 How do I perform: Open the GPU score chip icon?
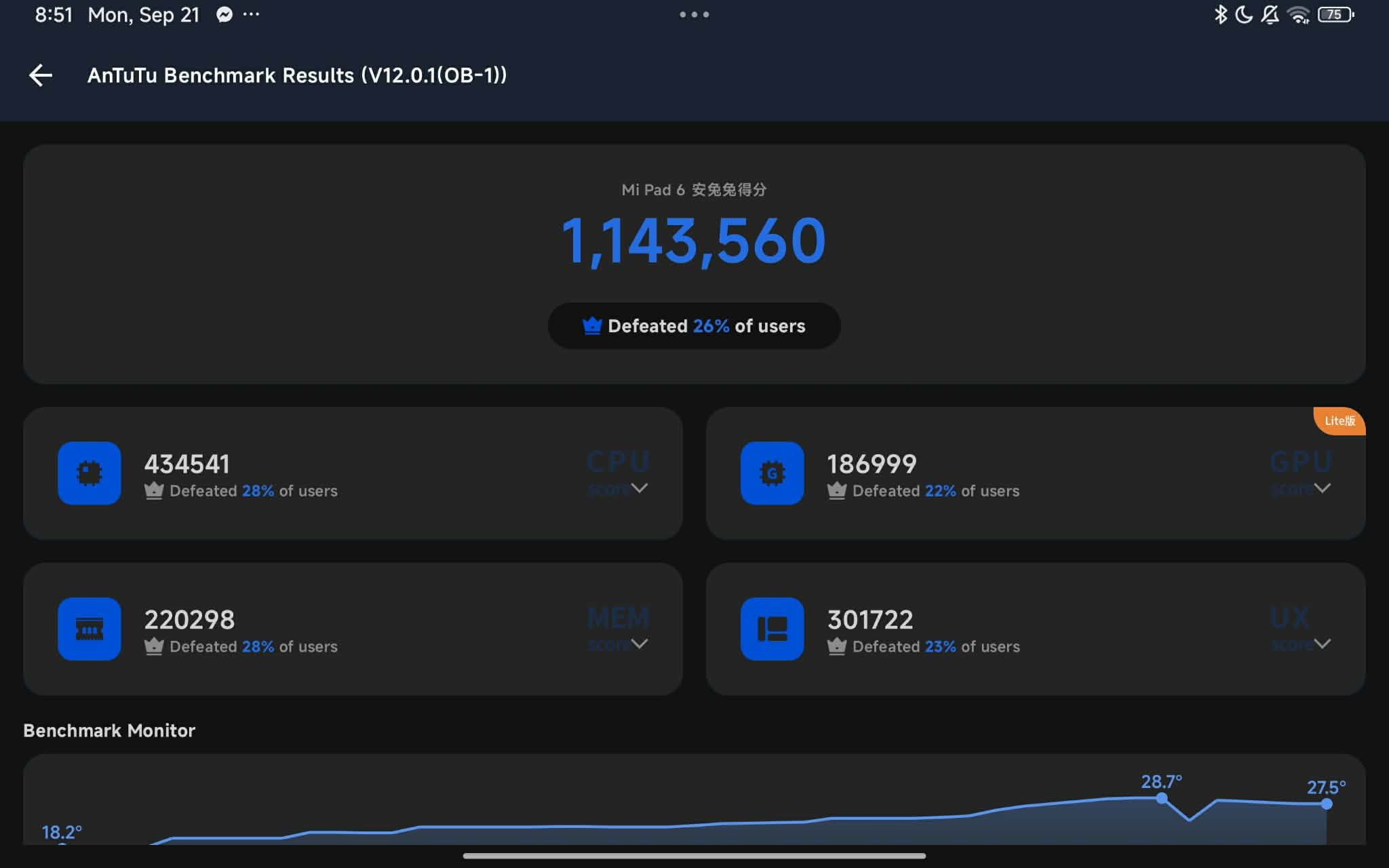[x=772, y=473]
